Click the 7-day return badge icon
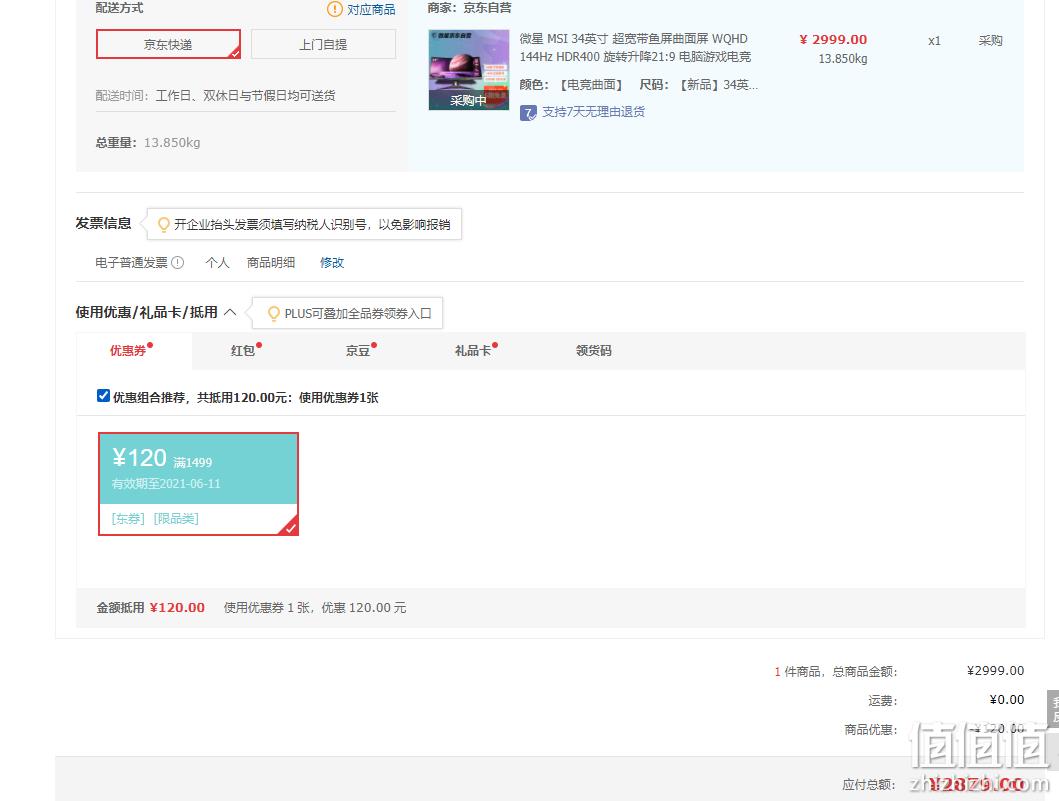The image size is (1059, 801). tap(528, 113)
